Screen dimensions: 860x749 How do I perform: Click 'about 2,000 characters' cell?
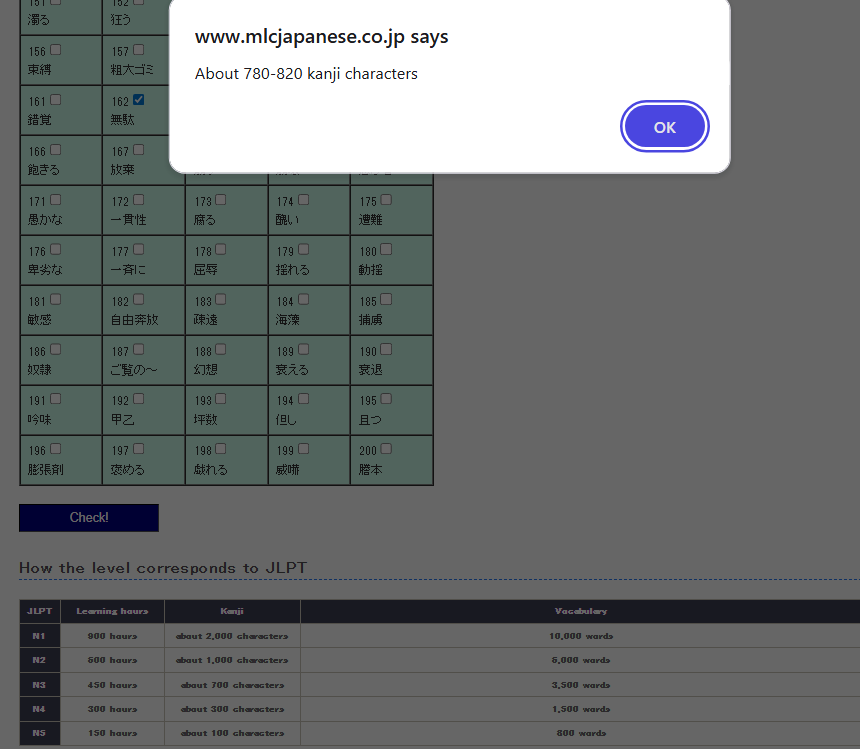pos(232,636)
